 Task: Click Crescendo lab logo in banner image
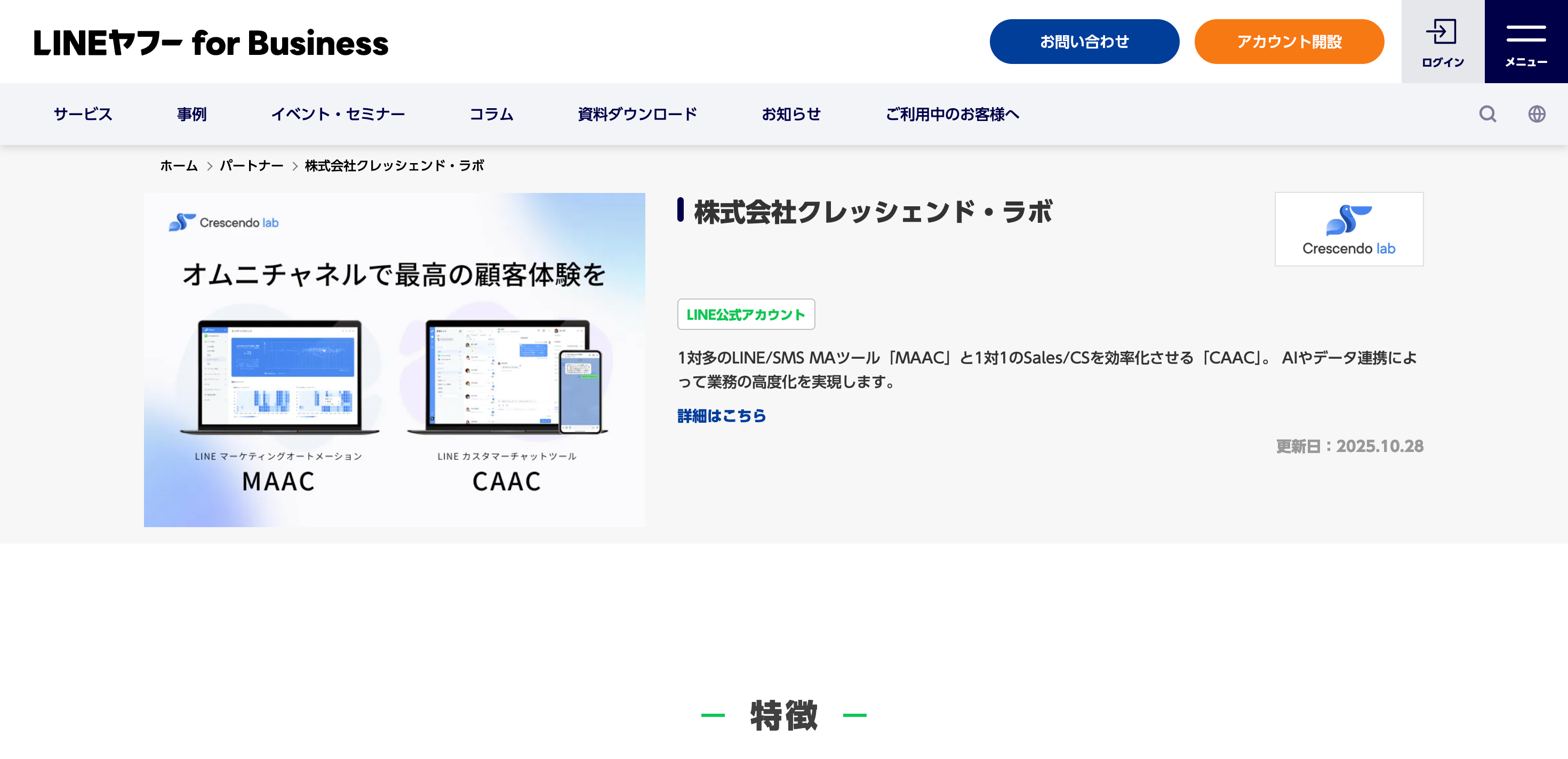tap(223, 223)
